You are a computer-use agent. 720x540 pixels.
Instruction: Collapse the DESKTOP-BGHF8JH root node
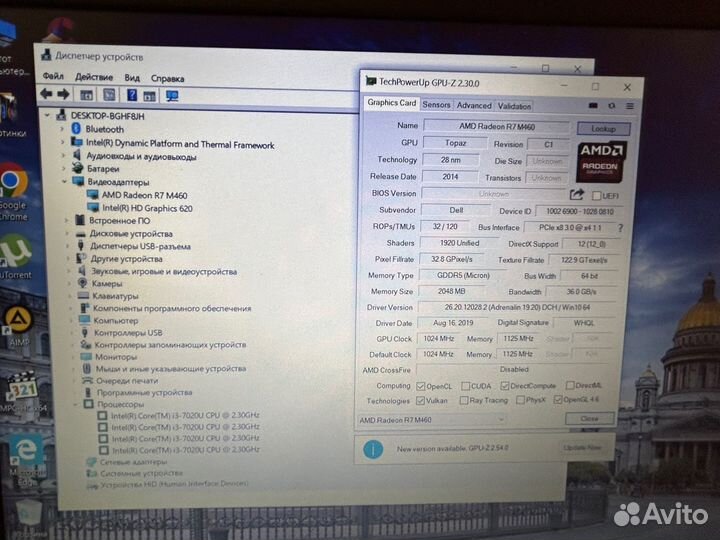click(x=47, y=115)
